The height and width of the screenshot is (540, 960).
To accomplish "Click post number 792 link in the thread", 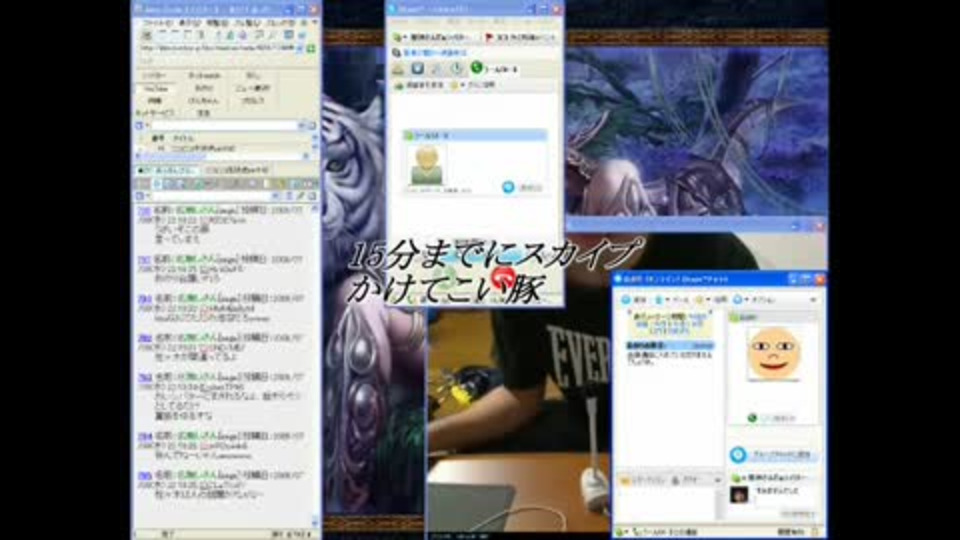I will [144, 338].
